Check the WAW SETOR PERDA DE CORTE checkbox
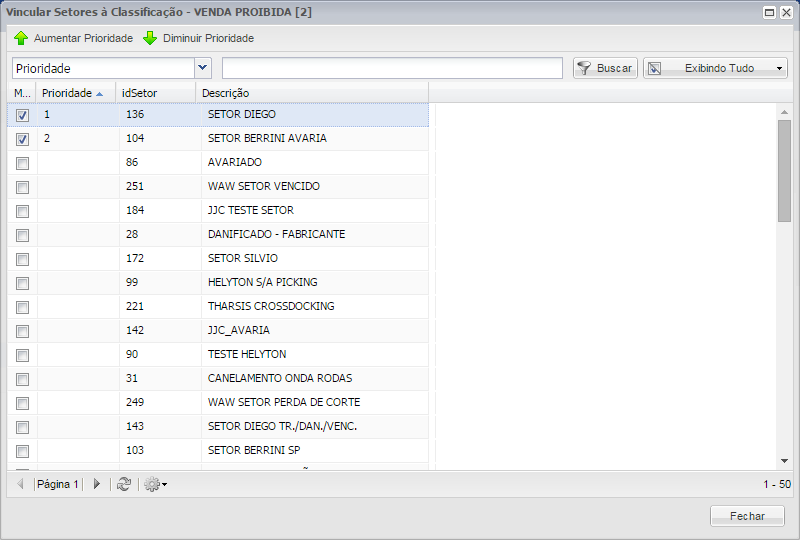Viewport: 806px width, 544px height. [22, 403]
